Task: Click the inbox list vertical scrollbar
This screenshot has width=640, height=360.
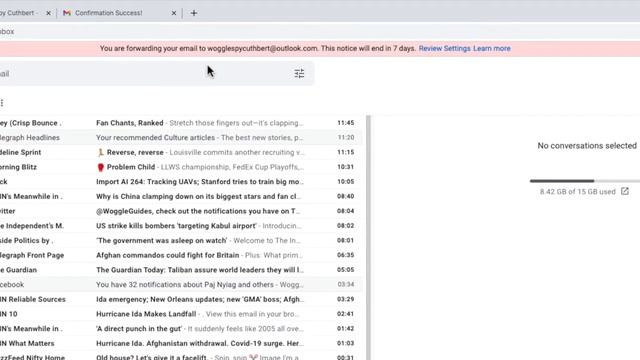Action: coord(368,238)
